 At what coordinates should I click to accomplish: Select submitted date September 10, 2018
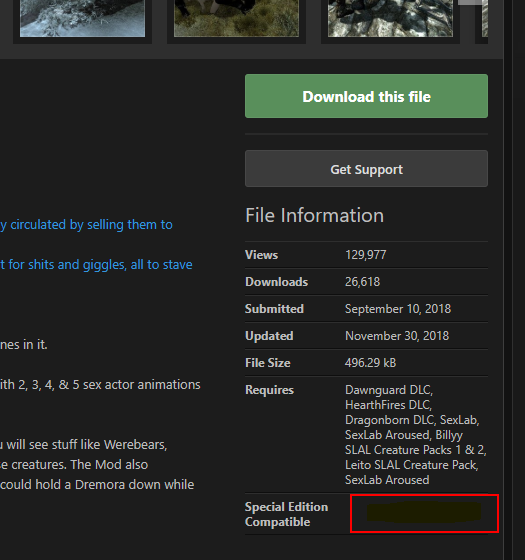click(398, 309)
